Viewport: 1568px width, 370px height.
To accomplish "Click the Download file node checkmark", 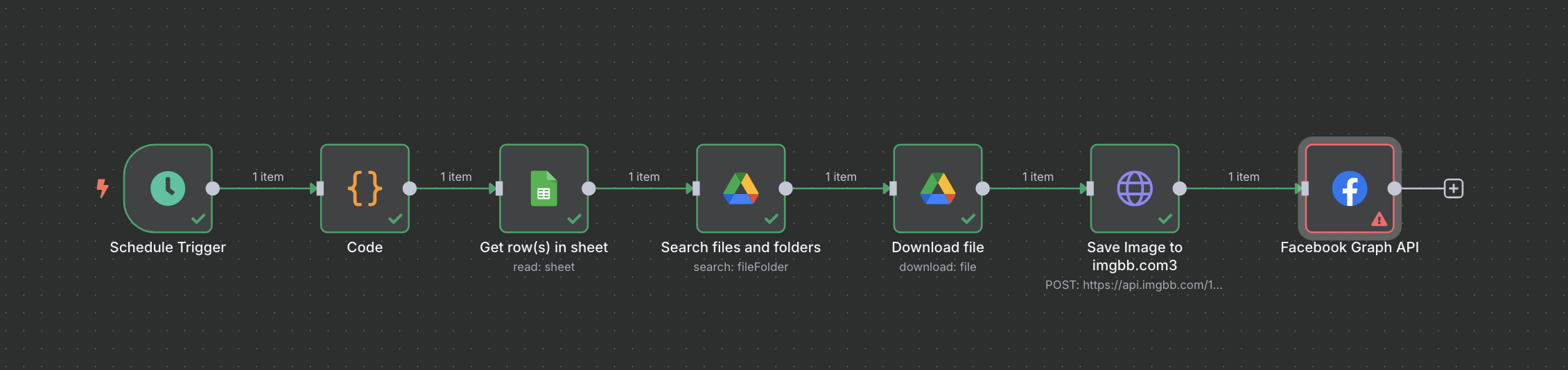I will tap(968, 219).
